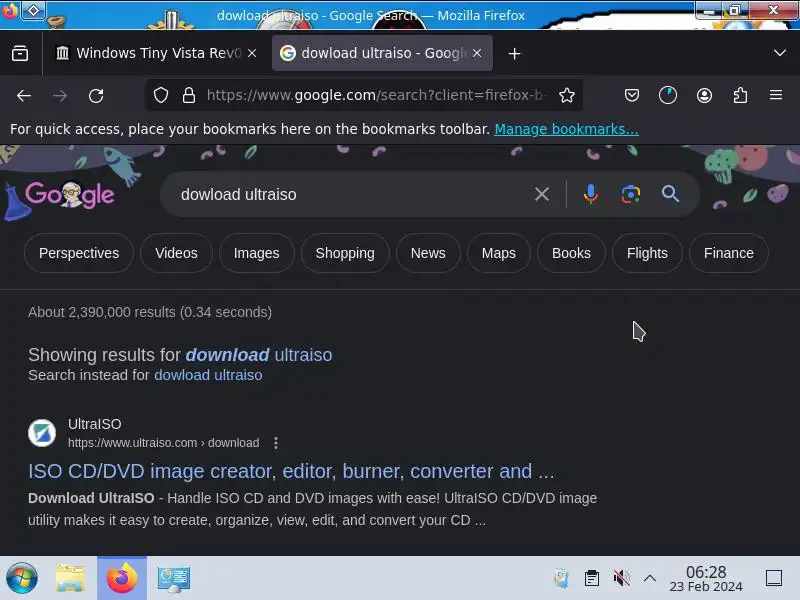Filter results by Finance
Viewport: 800px width, 600px height.
(729, 253)
